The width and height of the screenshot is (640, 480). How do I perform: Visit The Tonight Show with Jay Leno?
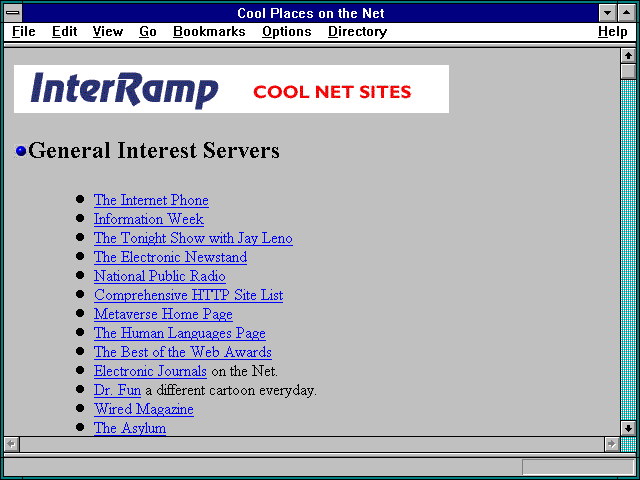(193, 238)
